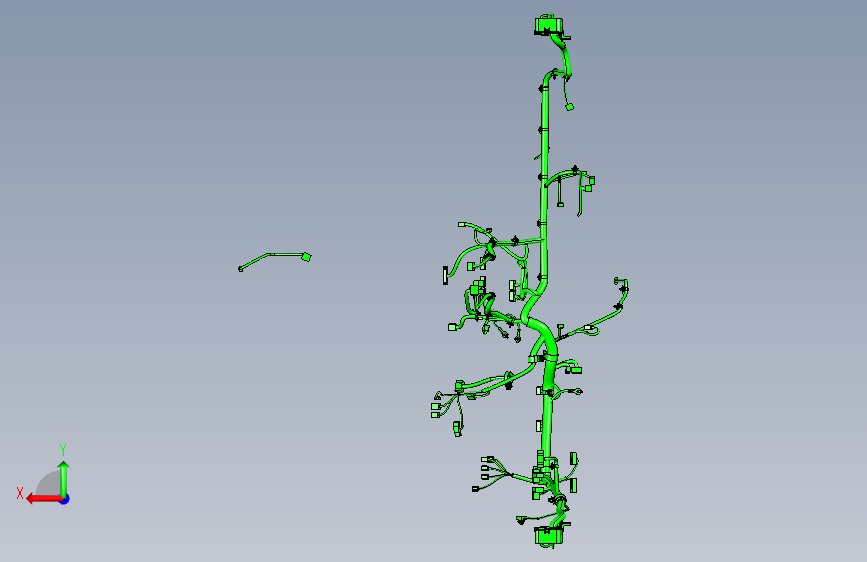Select the square connector on the detached wire

[x=306, y=257]
